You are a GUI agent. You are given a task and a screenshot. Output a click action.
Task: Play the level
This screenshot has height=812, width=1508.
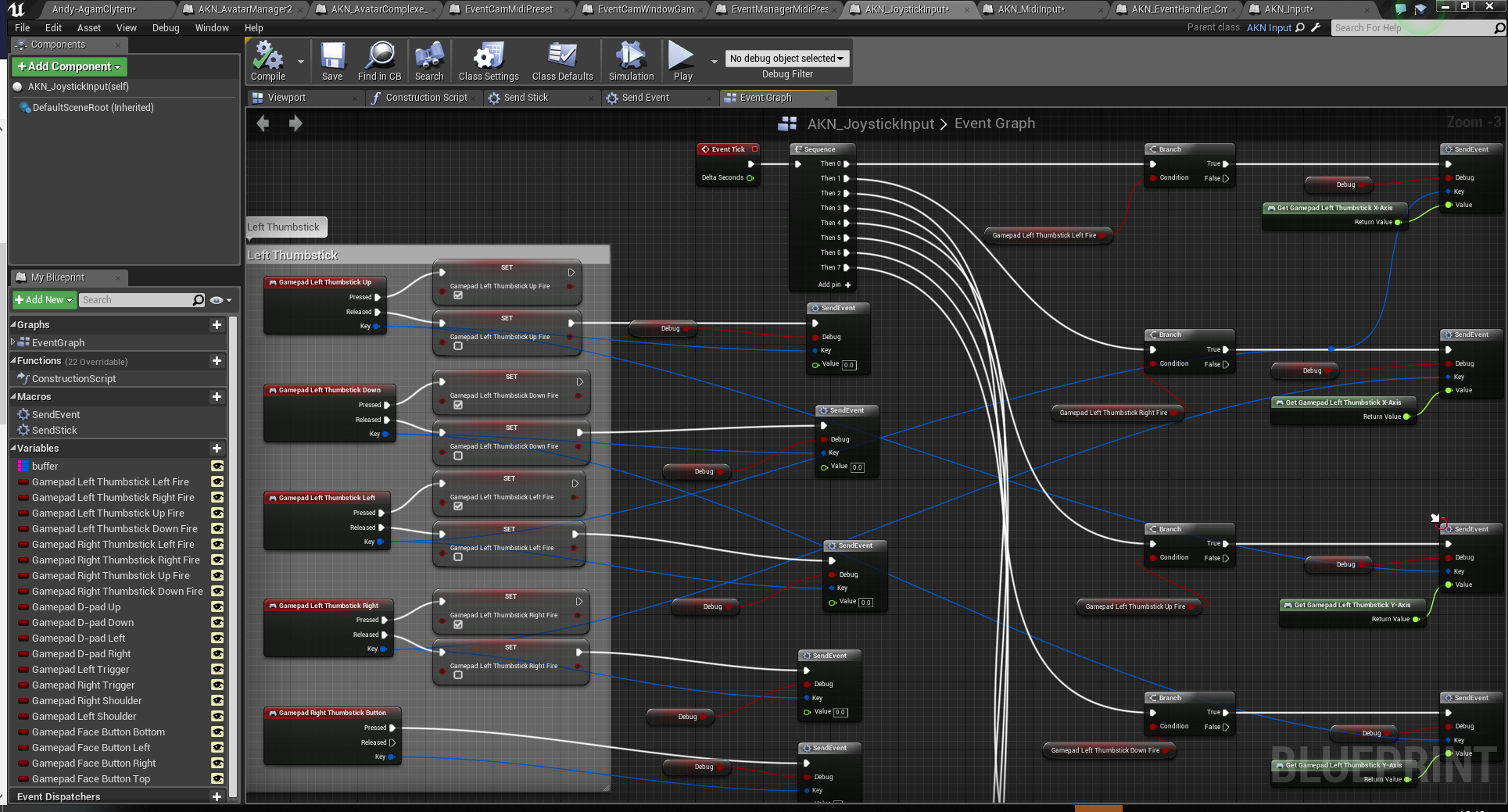click(682, 61)
